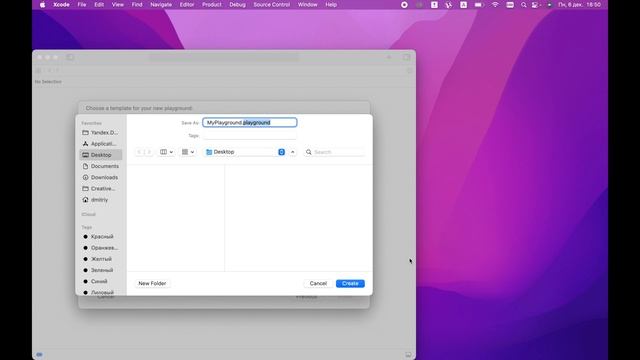Select the Оранжевый tag
Image resolution: width=640 pixels, height=360 pixels.
(100, 248)
